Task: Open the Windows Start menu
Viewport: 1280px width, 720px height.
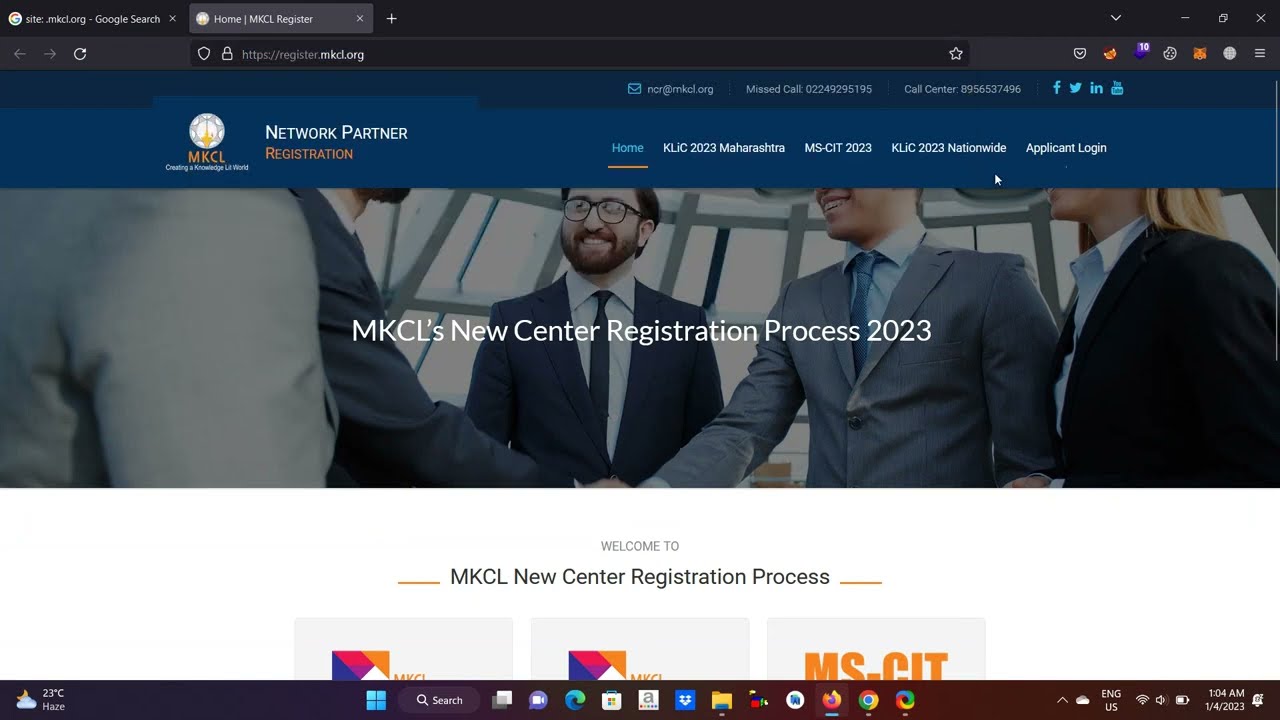Action: [x=376, y=700]
